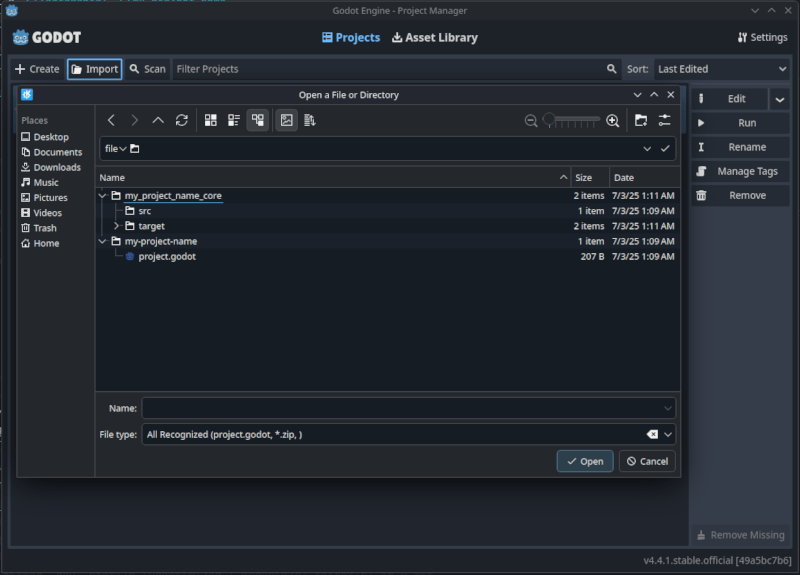Run the selected project
Image resolution: width=800 pixels, height=575 pixels.
pos(740,123)
